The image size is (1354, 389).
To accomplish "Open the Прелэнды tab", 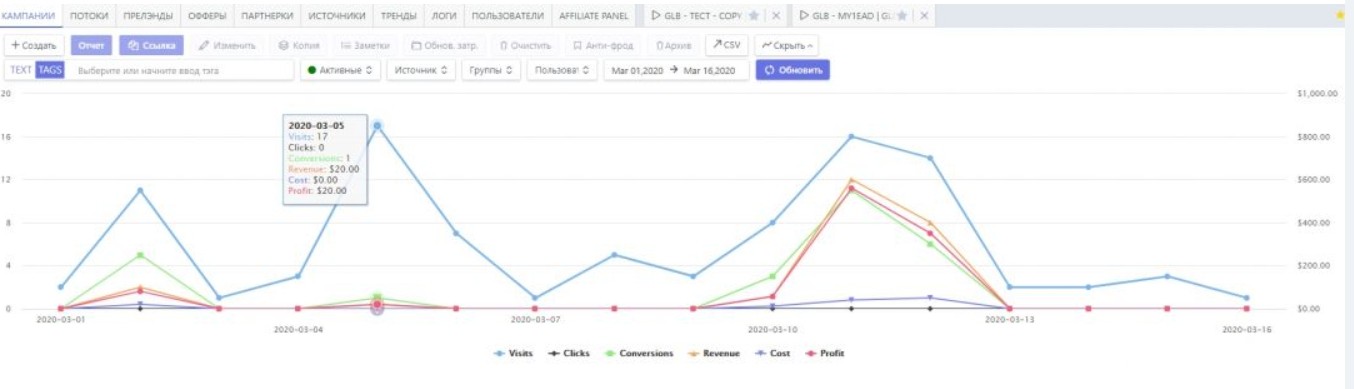I will click(148, 16).
